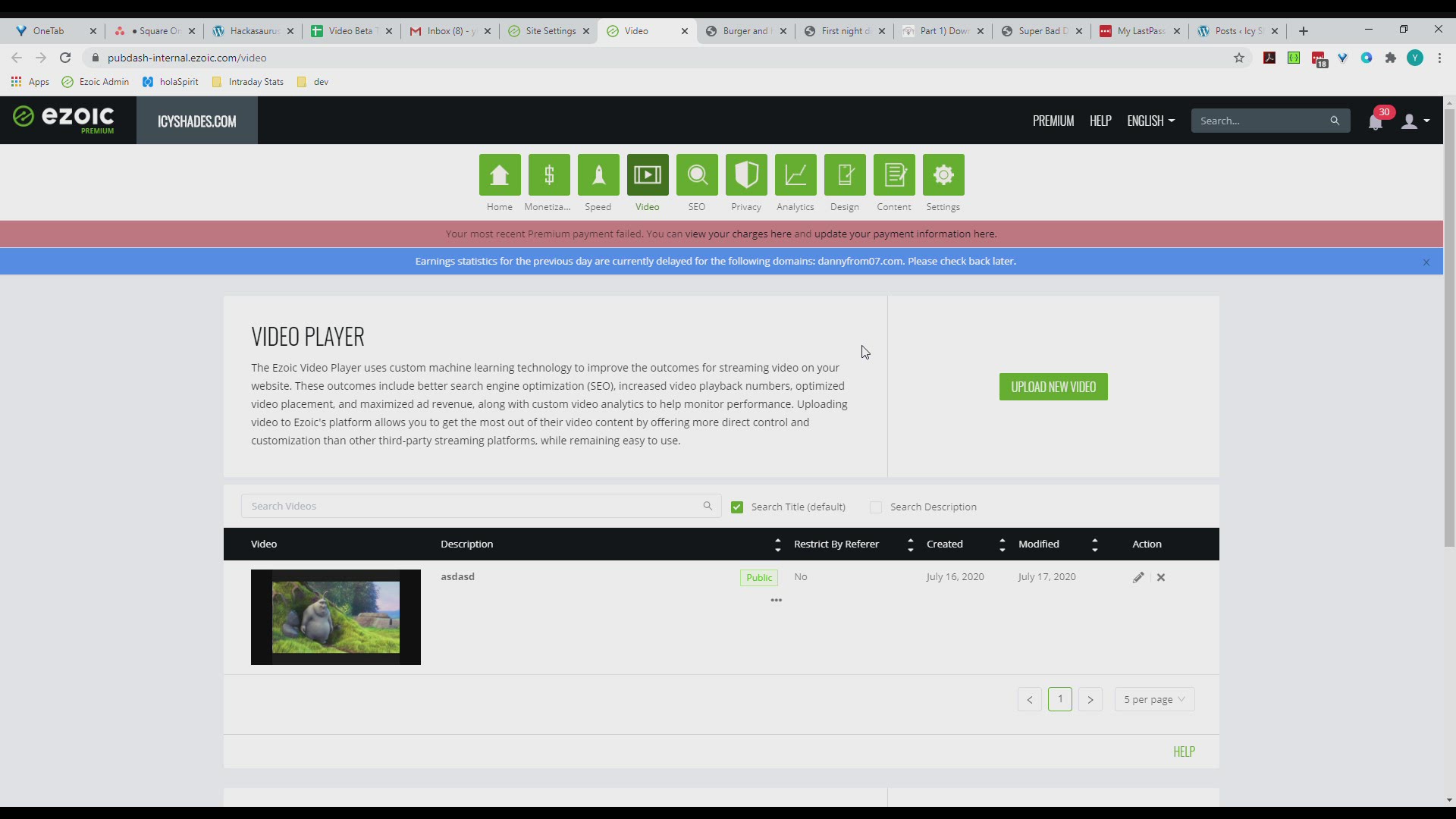
Task: Click view your charges here link
Action: (738, 234)
